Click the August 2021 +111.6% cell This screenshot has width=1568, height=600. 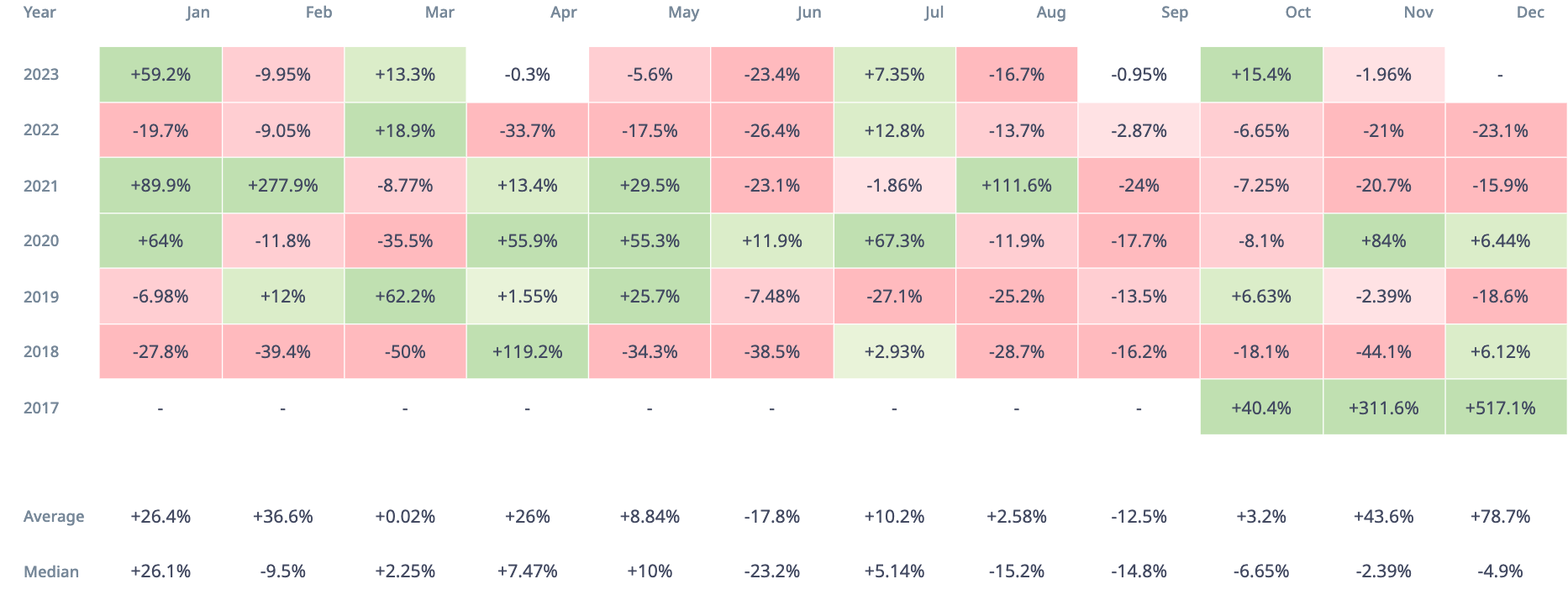1016,186
